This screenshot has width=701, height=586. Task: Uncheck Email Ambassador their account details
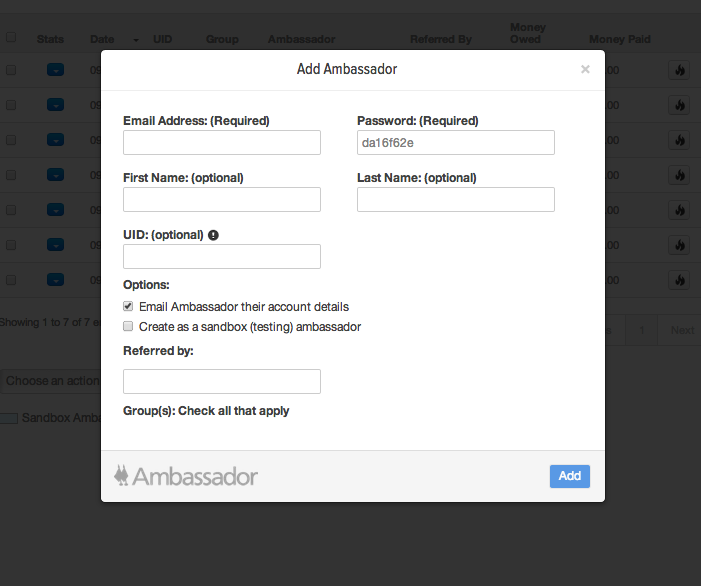128,306
